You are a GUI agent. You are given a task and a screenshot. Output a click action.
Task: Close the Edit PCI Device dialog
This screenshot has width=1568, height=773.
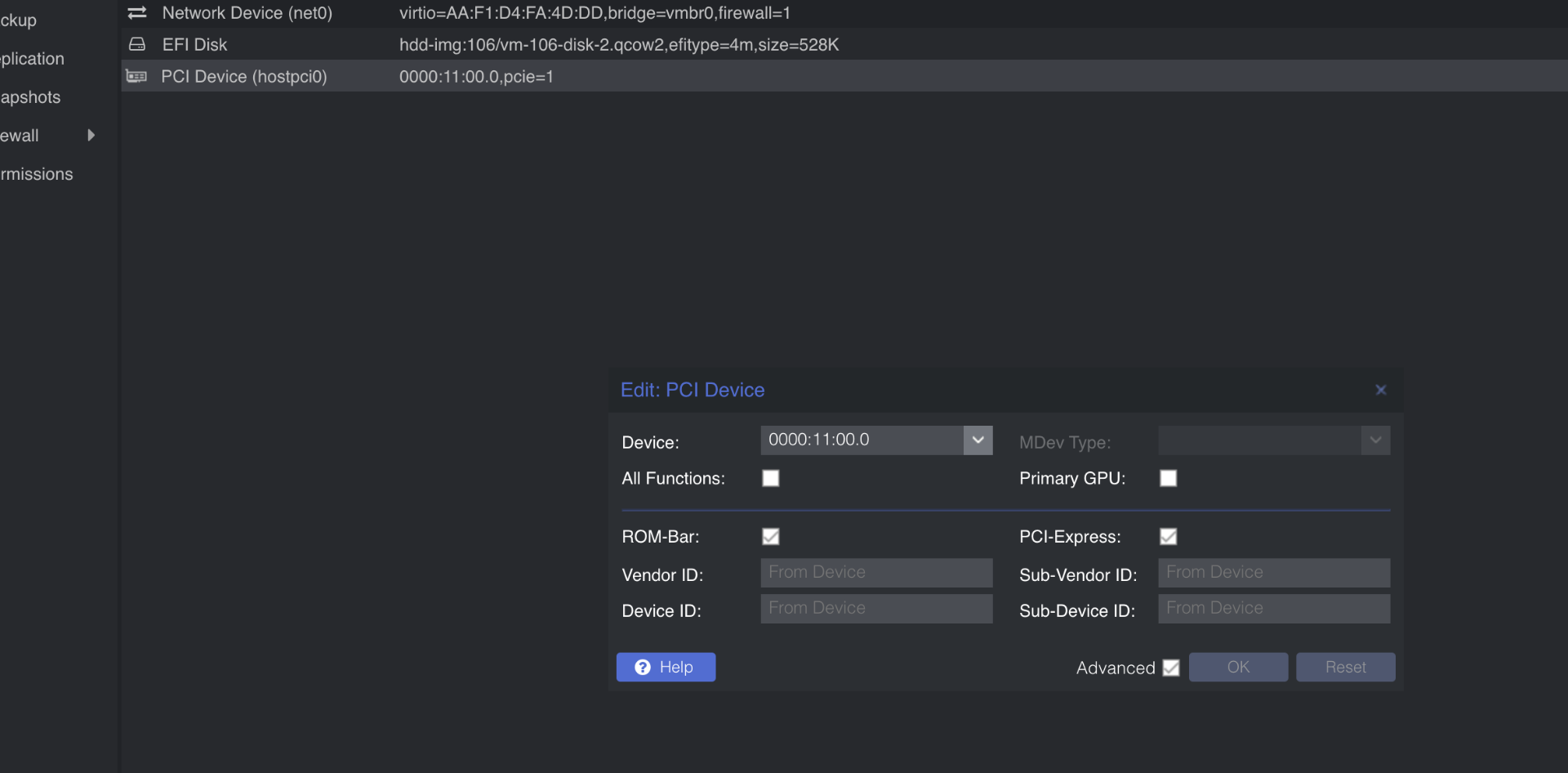point(1380,390)
